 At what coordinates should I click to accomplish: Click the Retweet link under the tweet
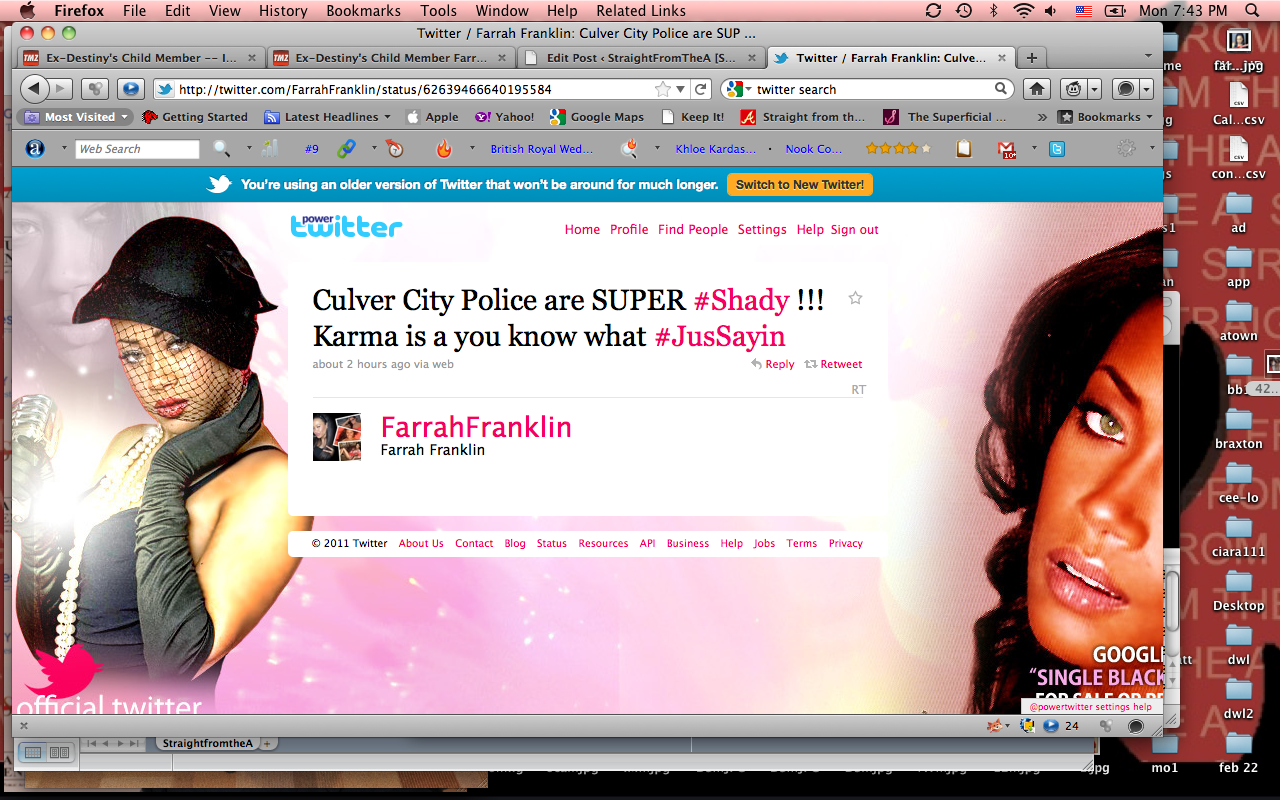point(834,364)
